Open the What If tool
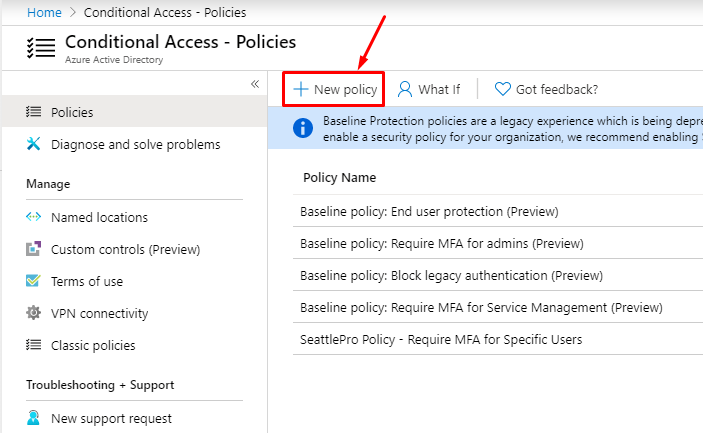The image size is (703, 433). [429, 89]
